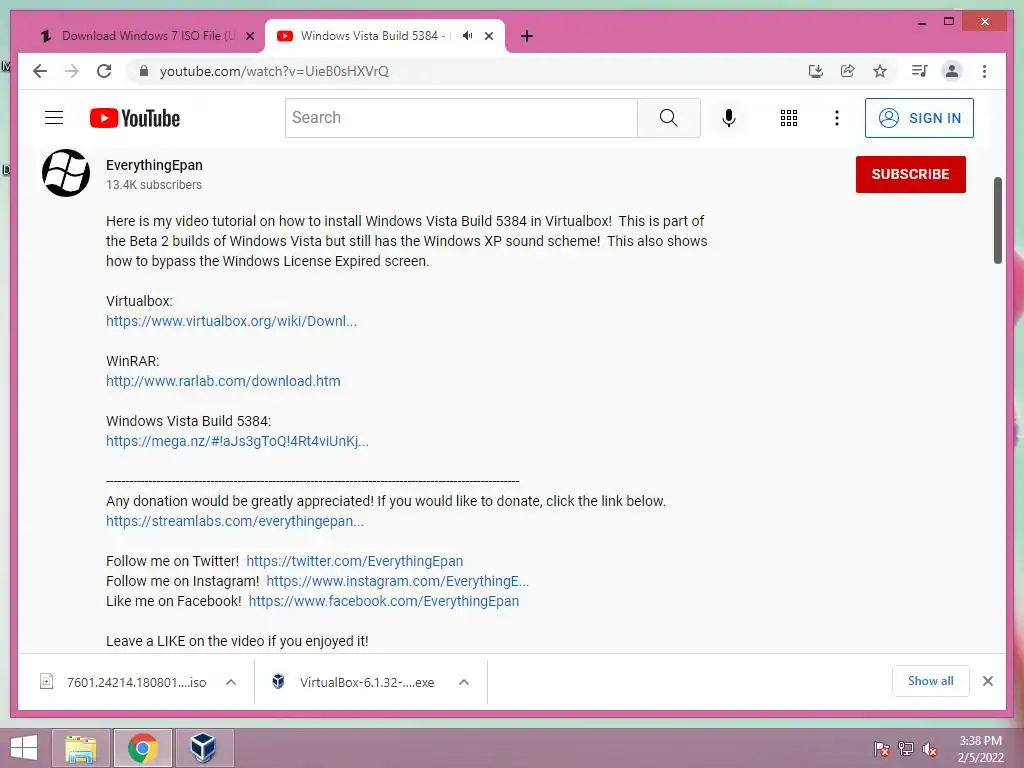Open the Facebook EverythingEpan link
The height and width of the screenshot is (768, 1024).
click(384, 601)
